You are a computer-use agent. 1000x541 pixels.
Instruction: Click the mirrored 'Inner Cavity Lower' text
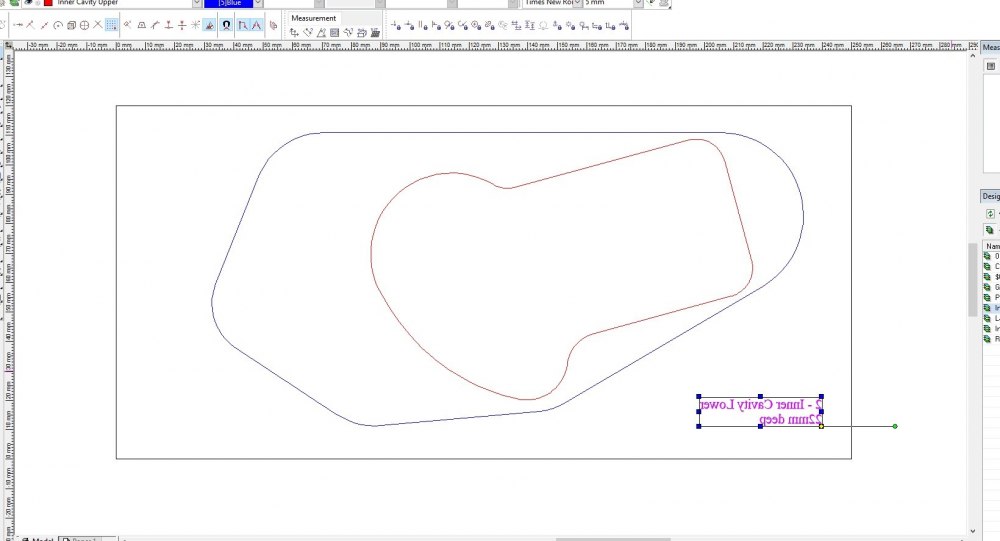pyautogui.click(x=754, y=405)
